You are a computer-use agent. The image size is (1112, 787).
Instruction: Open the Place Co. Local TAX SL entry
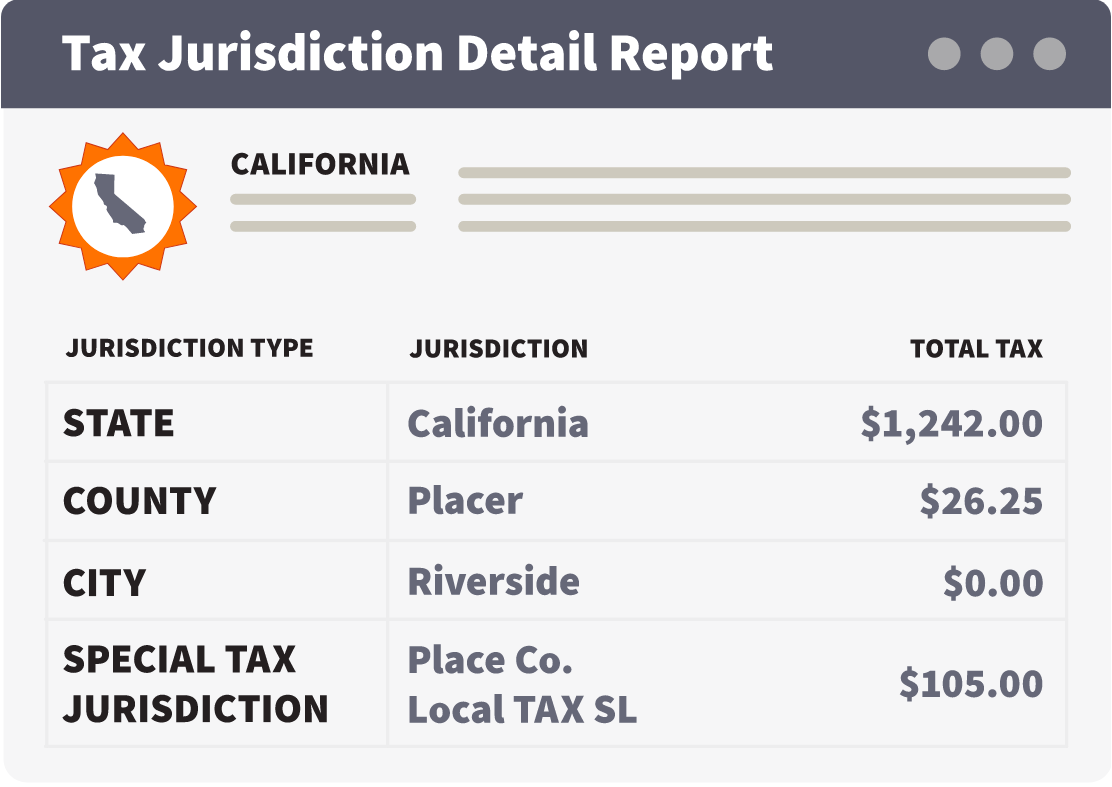(521, 685)
